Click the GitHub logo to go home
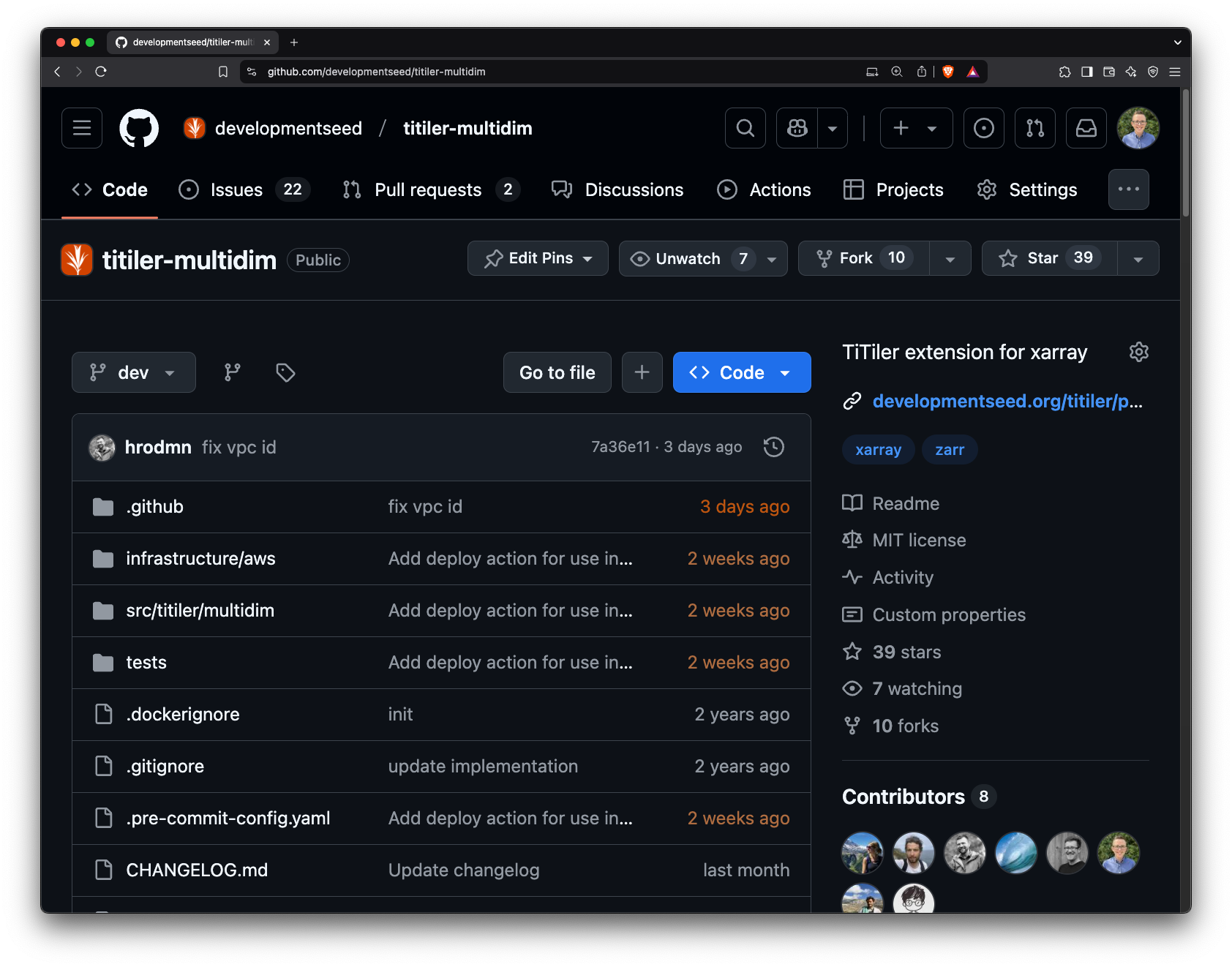This screenshot has height=967, width=1232. tap(139, 128)
